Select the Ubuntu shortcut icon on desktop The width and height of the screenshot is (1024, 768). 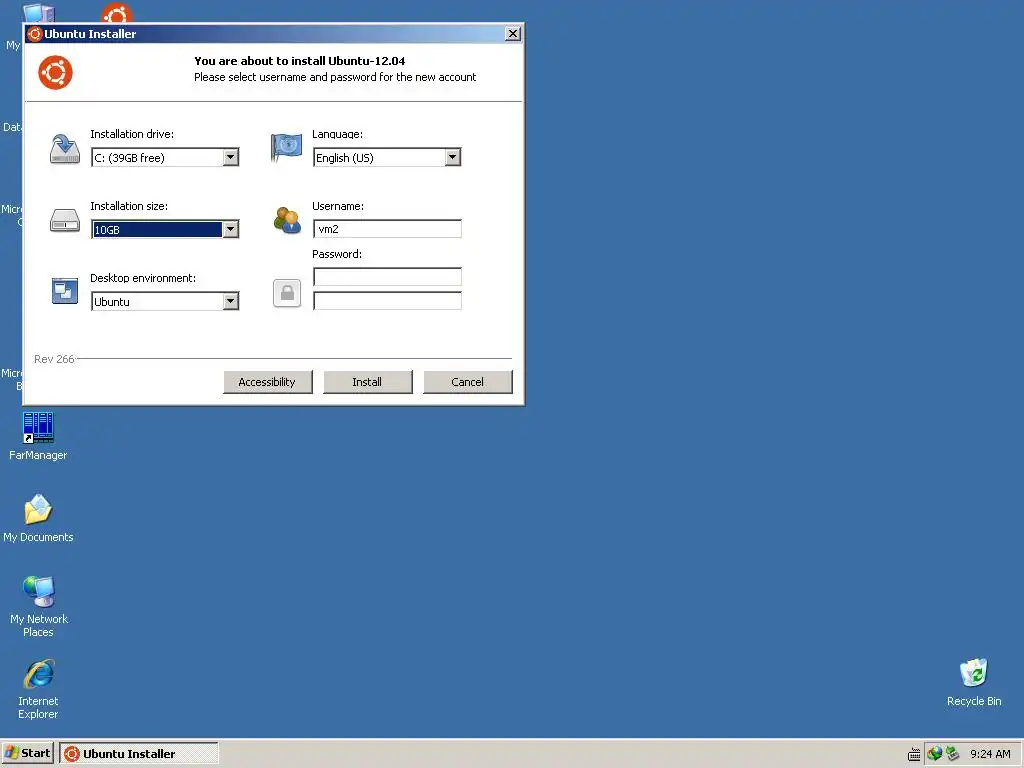point(117,13)
